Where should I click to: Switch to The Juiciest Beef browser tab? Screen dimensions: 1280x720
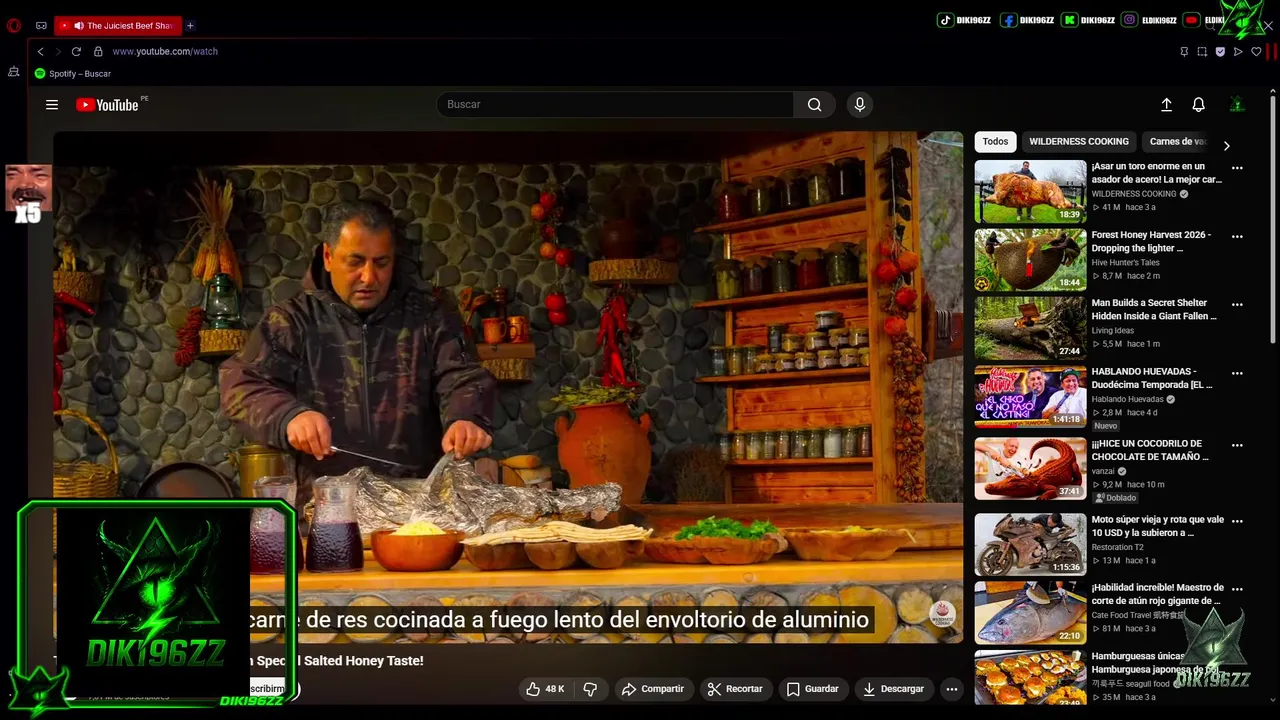coord(116,26)
